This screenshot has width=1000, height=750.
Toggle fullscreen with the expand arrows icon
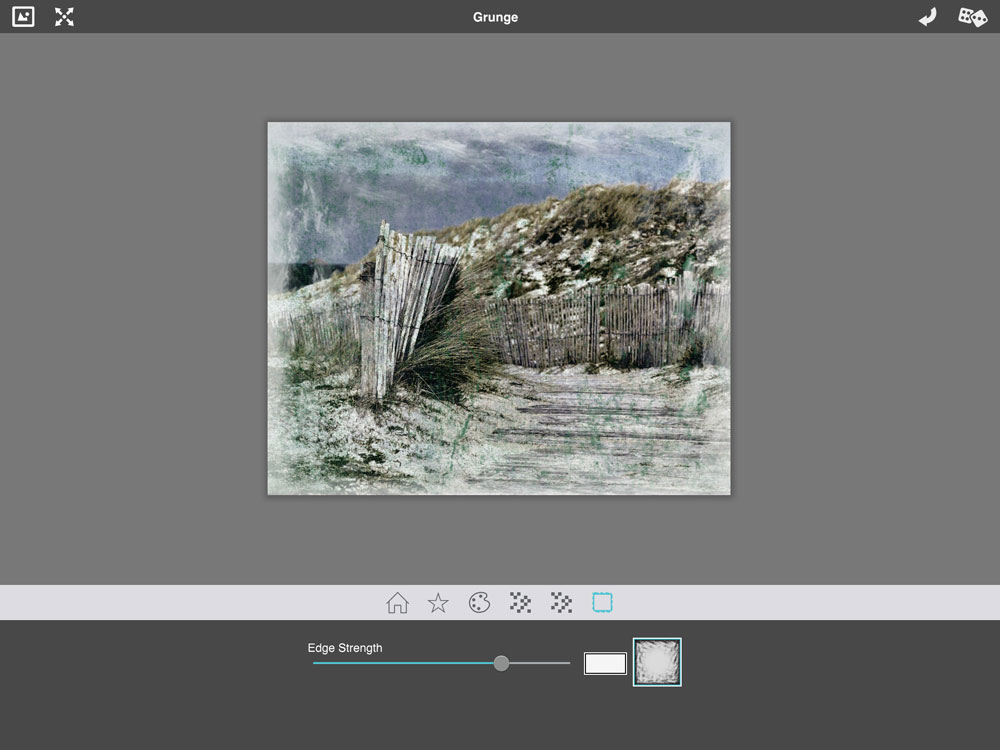click(64, 17)
